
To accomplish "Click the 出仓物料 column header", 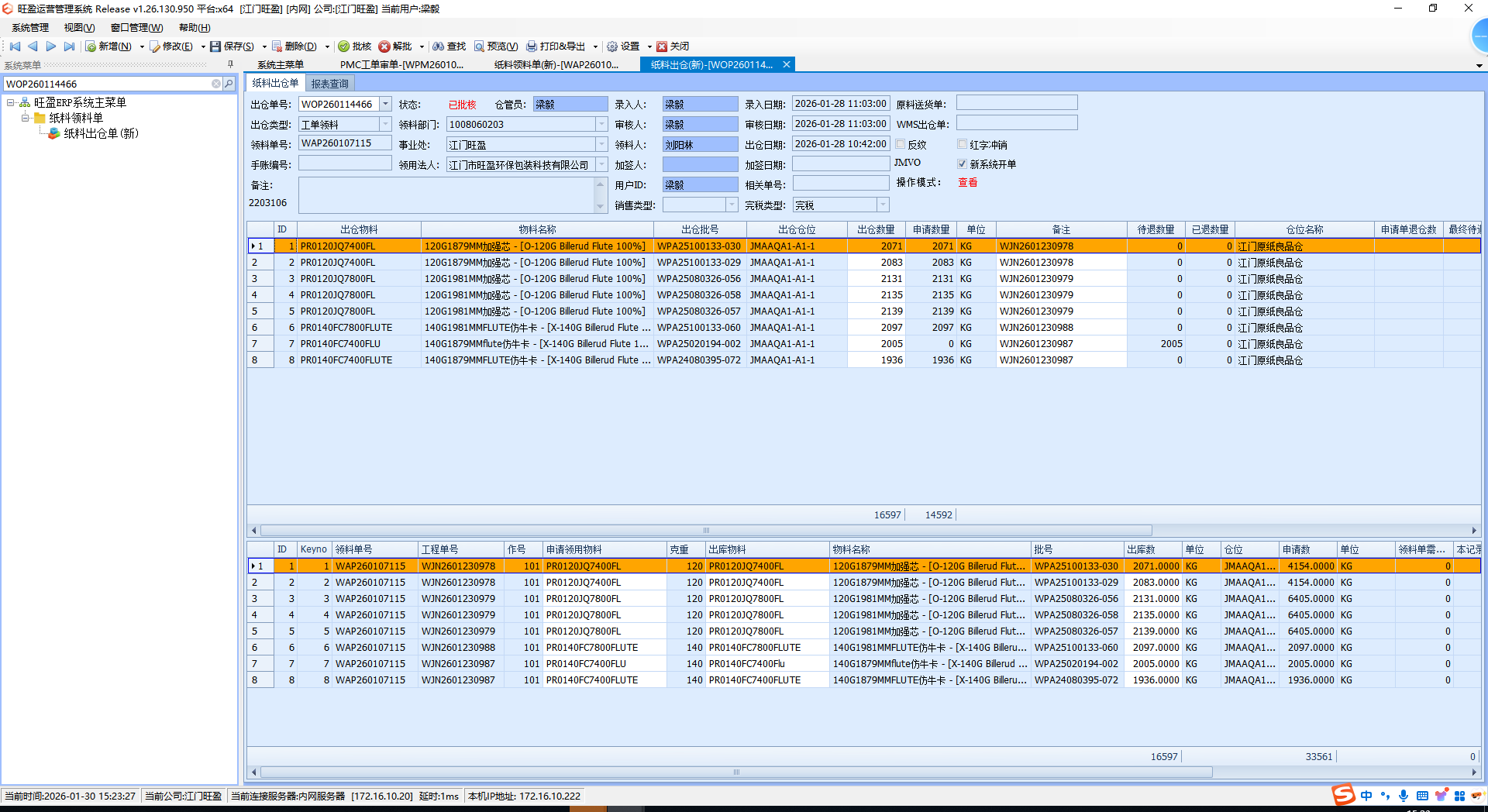I will [359, 229].
